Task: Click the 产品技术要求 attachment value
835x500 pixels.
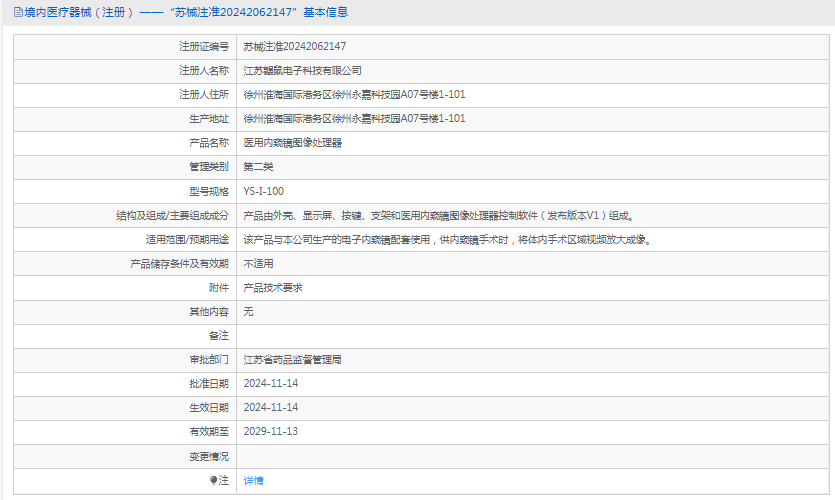Action: pyautogui.click(x=273, y=288)
